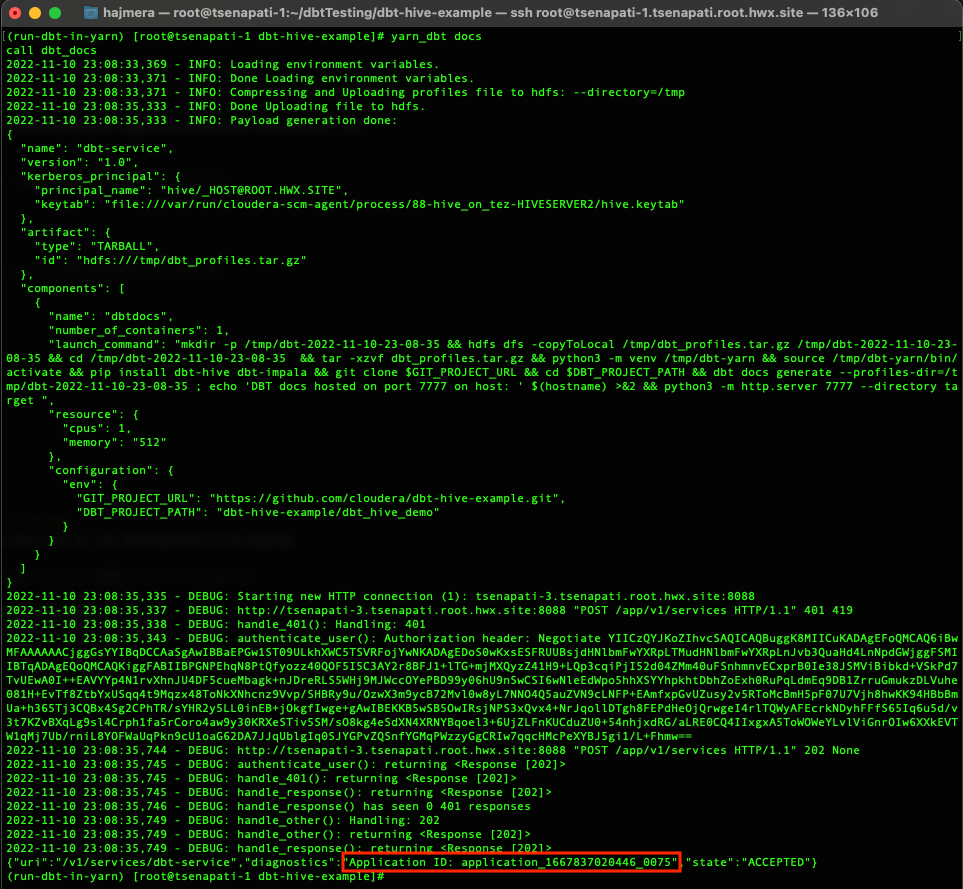
Task: Click the hive.keytab file path
Action: pos(394,204)
